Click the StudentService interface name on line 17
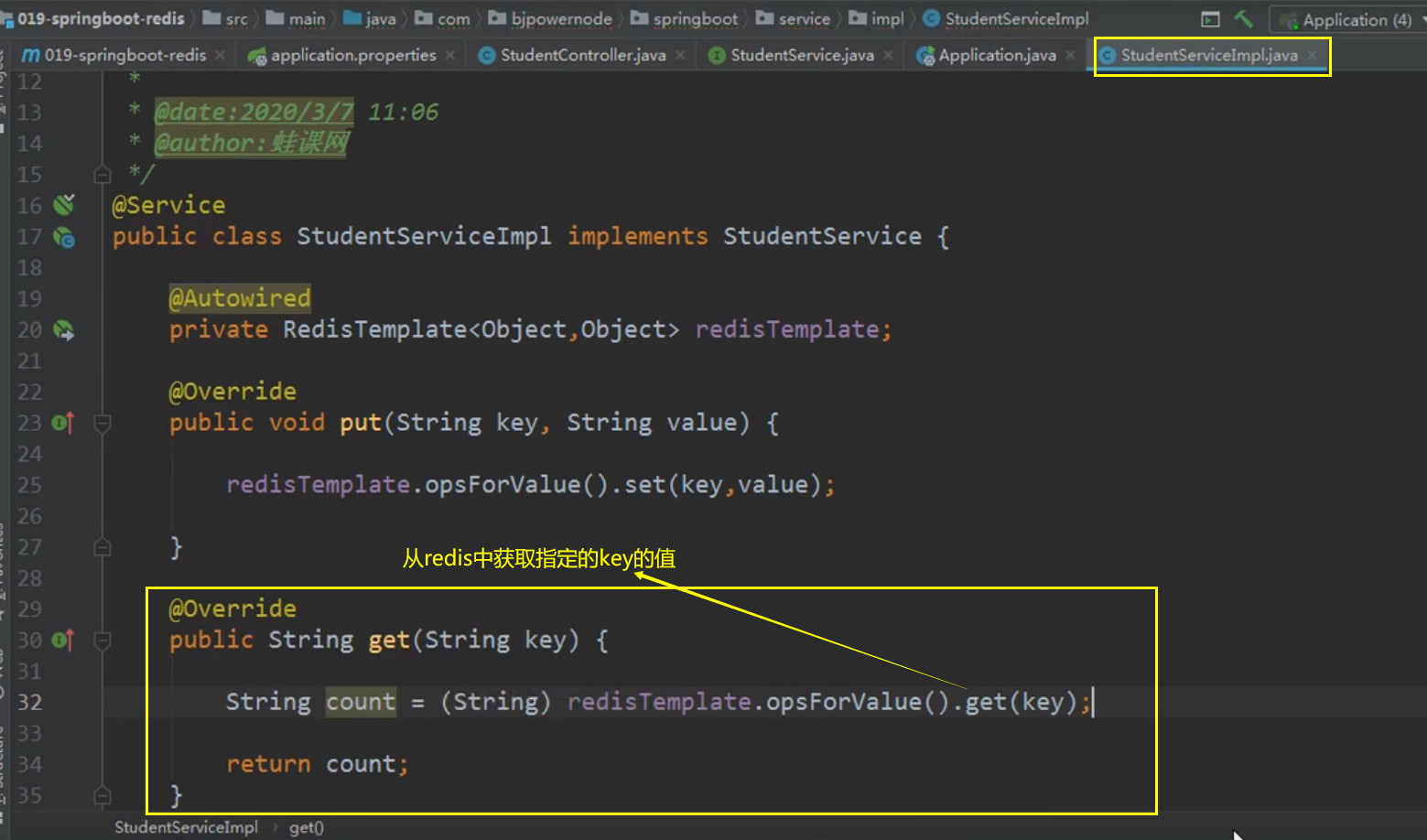The image size is (1427, 840). click(822, 236)
